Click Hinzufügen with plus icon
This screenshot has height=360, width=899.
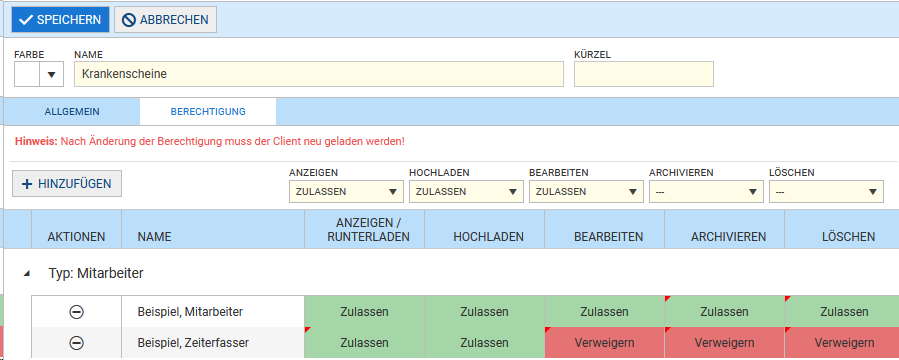[x=67, y=183]
